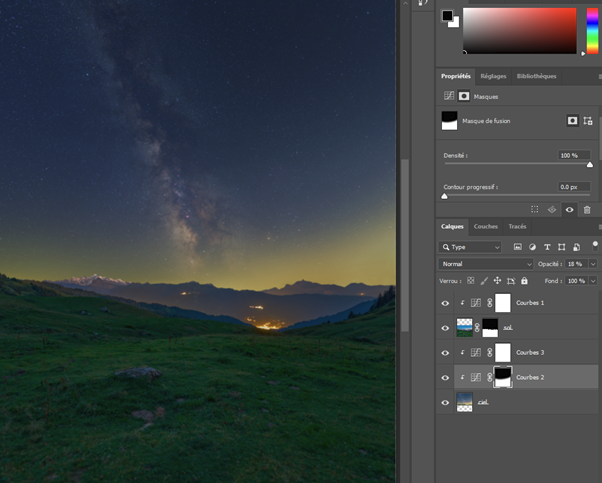
Task: Select the pixel mask button beside Masque de fusion
Action: pyautogui.click(x=572, y=121)
